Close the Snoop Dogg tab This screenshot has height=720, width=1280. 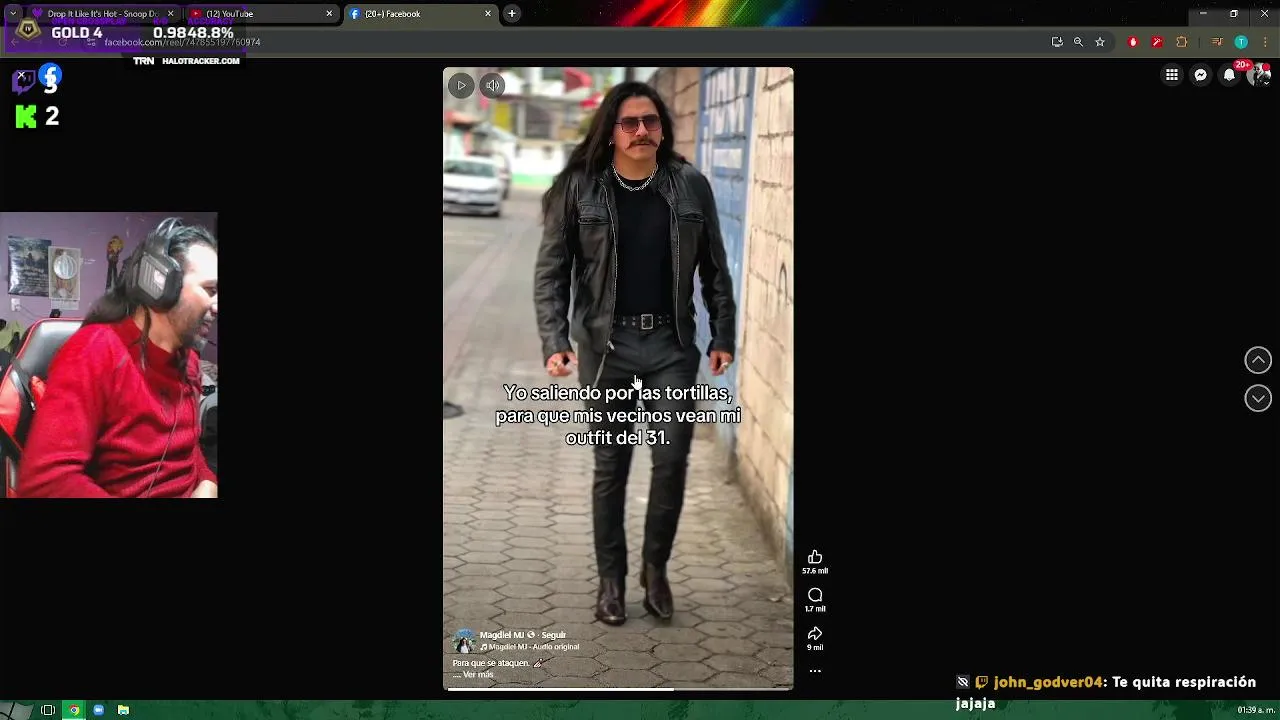pos(170,14)
